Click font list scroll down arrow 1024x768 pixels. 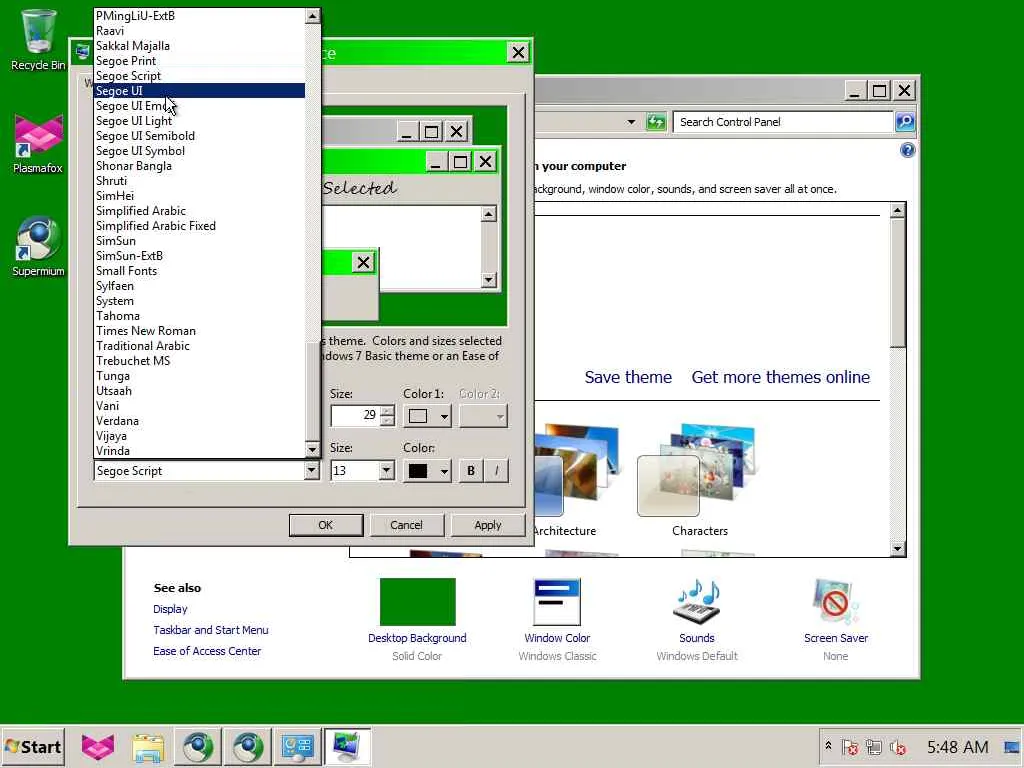(x=312, y=449)
